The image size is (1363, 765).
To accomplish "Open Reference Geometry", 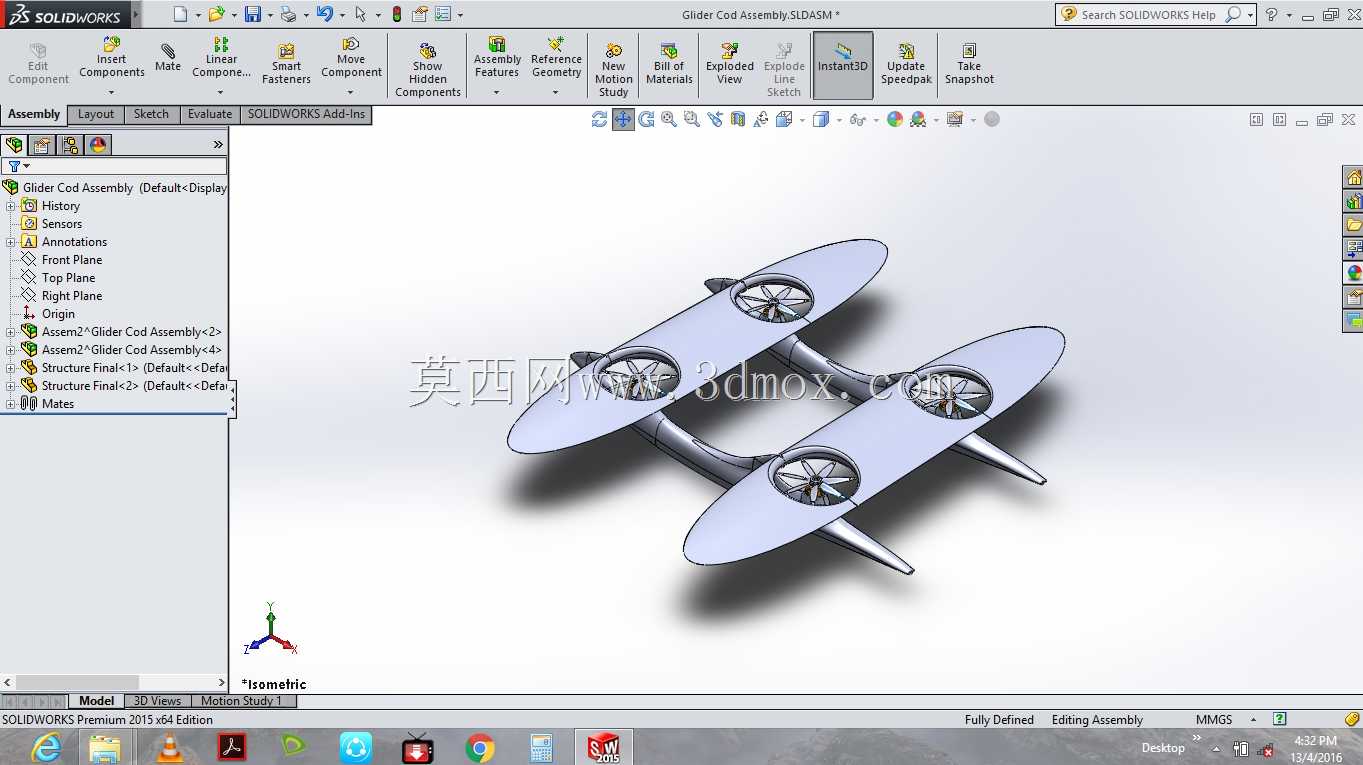I will point(556,58).
